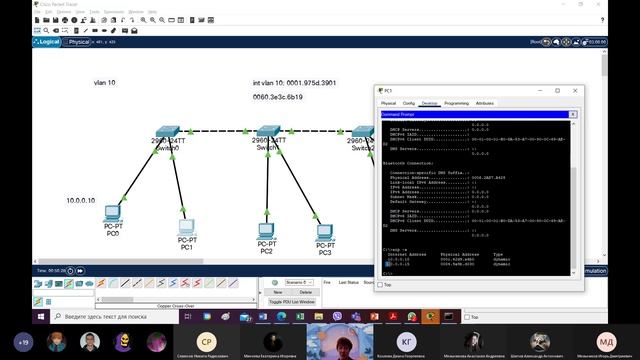Pick the Copper Cross-Over dashed cable
This screenshot has width=640, height=360.
[x=137, y=283]
